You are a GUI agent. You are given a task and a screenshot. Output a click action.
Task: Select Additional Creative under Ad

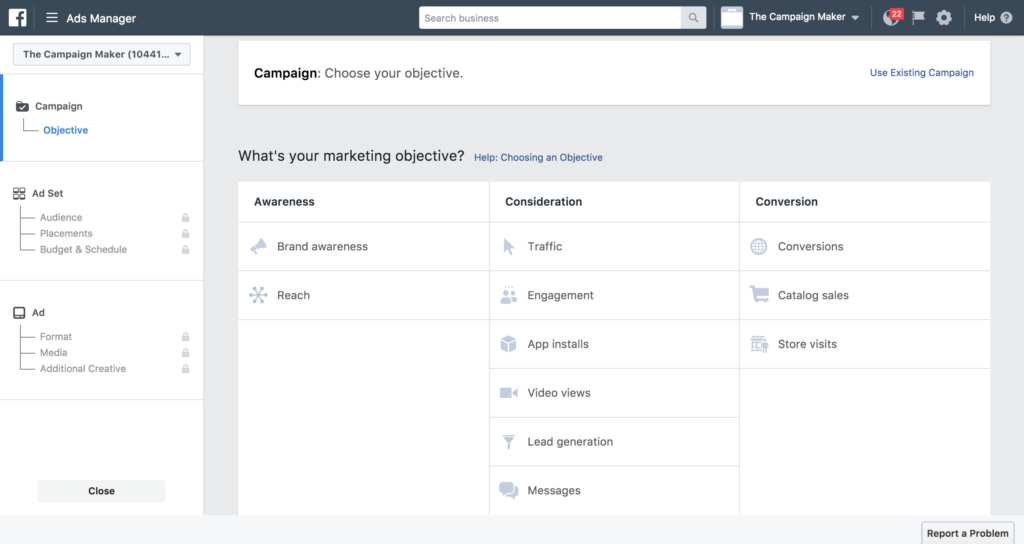pos(82,369)
